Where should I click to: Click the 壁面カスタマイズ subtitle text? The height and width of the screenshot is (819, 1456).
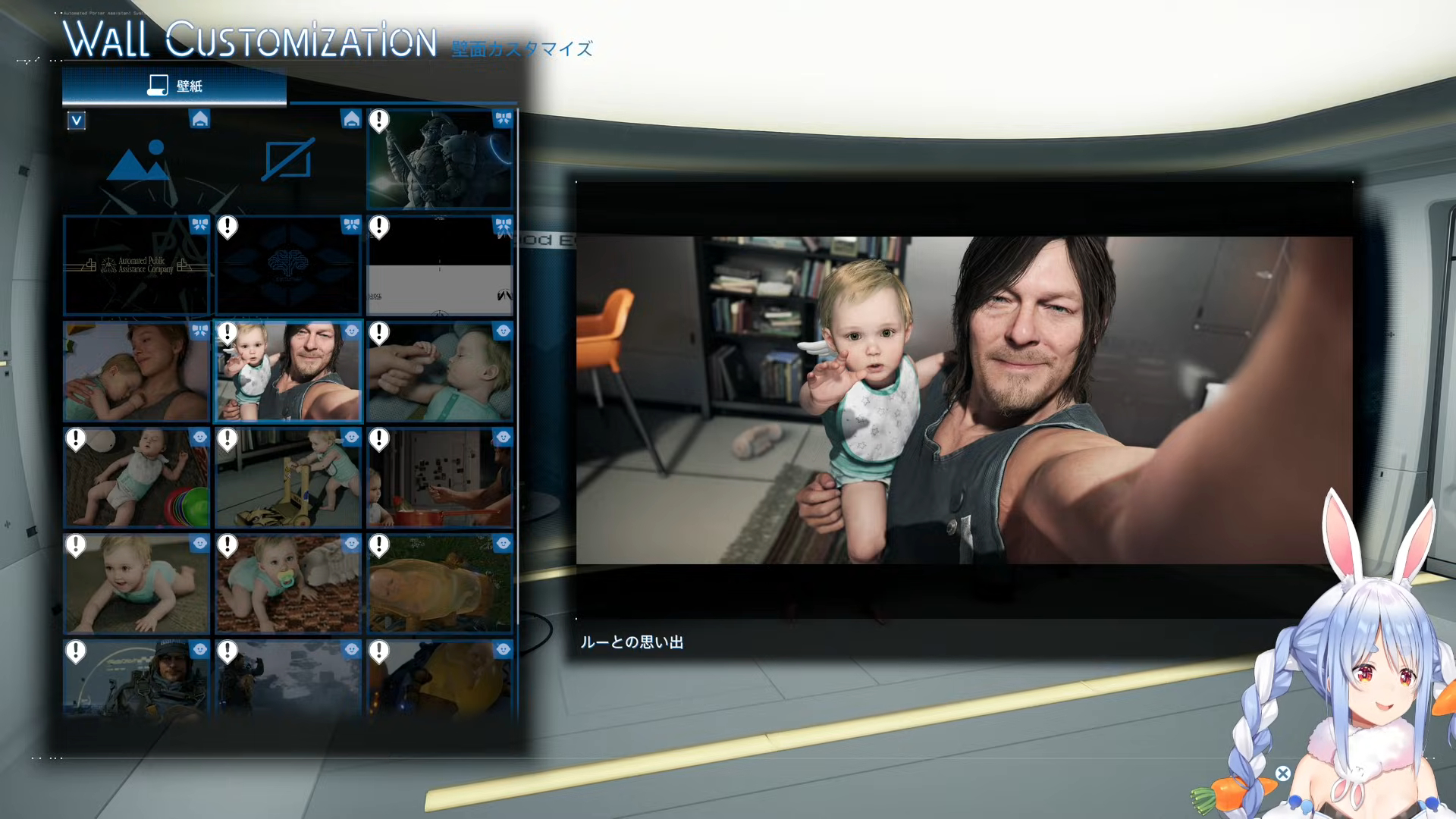tap(522, 49)
